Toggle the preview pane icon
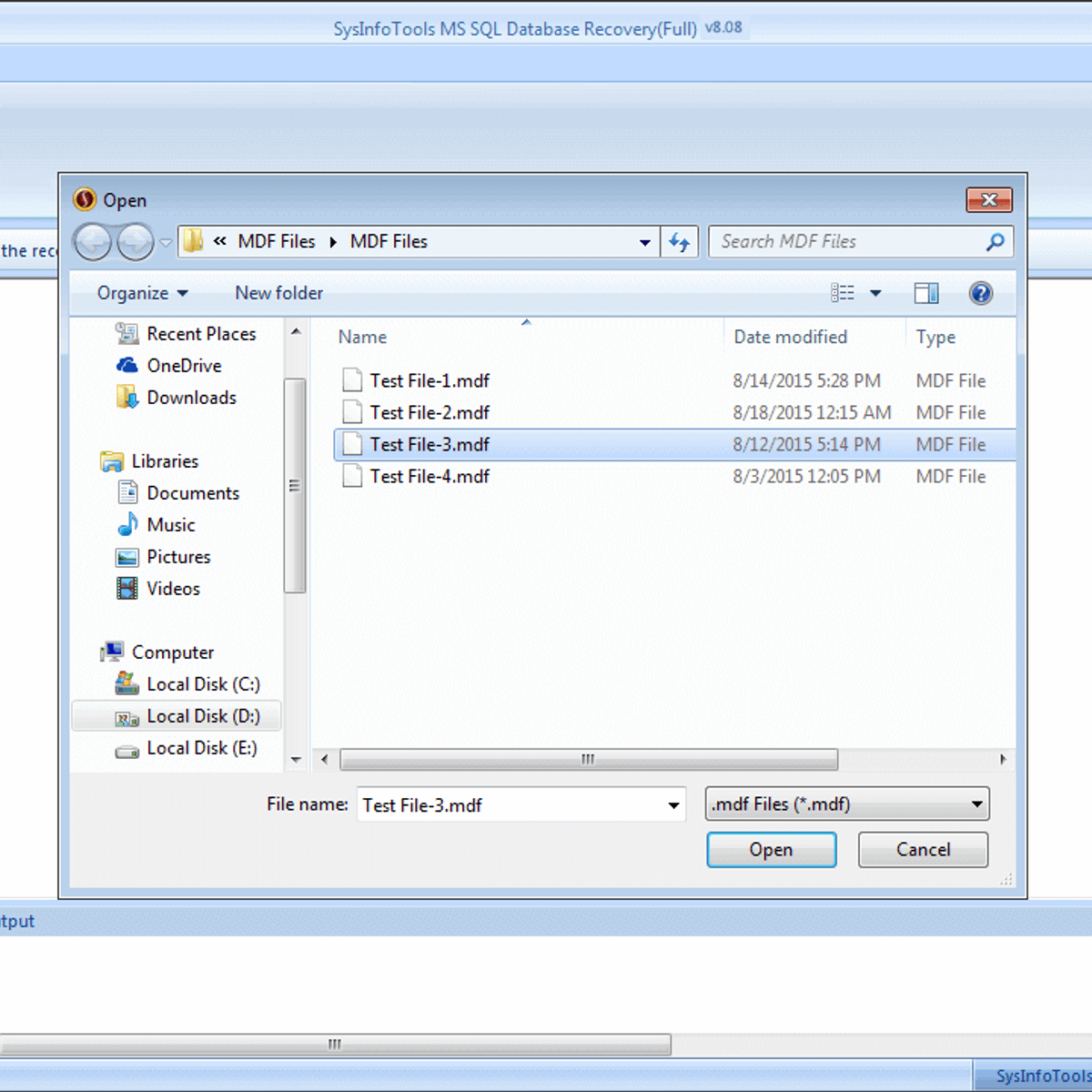This screenshot has height=1092, width=1092. [x=925, y=293]
